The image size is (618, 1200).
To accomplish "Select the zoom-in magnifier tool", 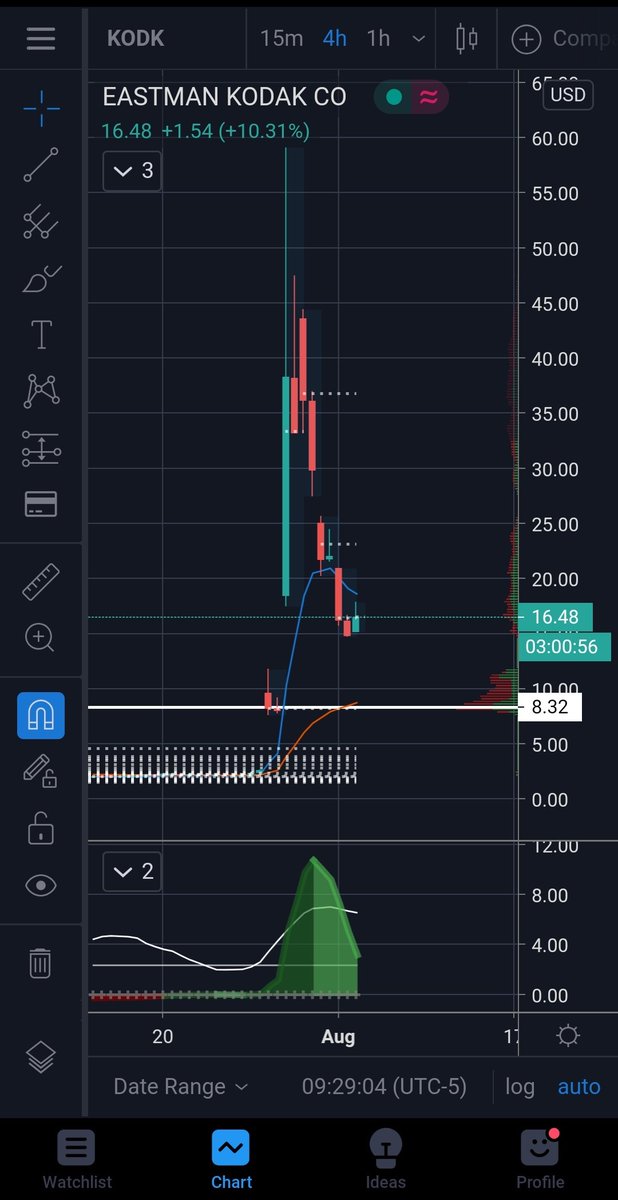I will pyautogui.click(x=41, y=637).
